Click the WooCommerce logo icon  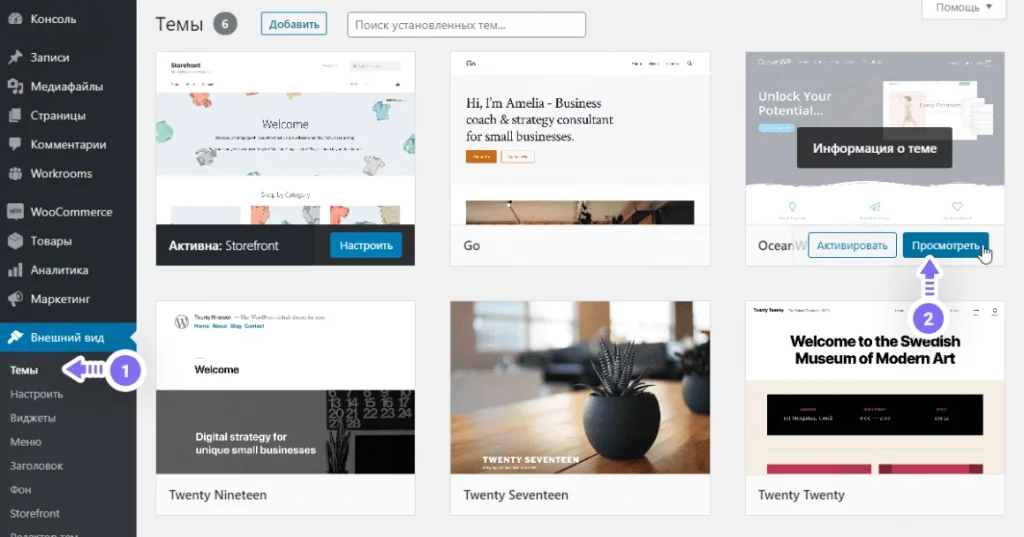pyautogui.click(x=15, y=212)
